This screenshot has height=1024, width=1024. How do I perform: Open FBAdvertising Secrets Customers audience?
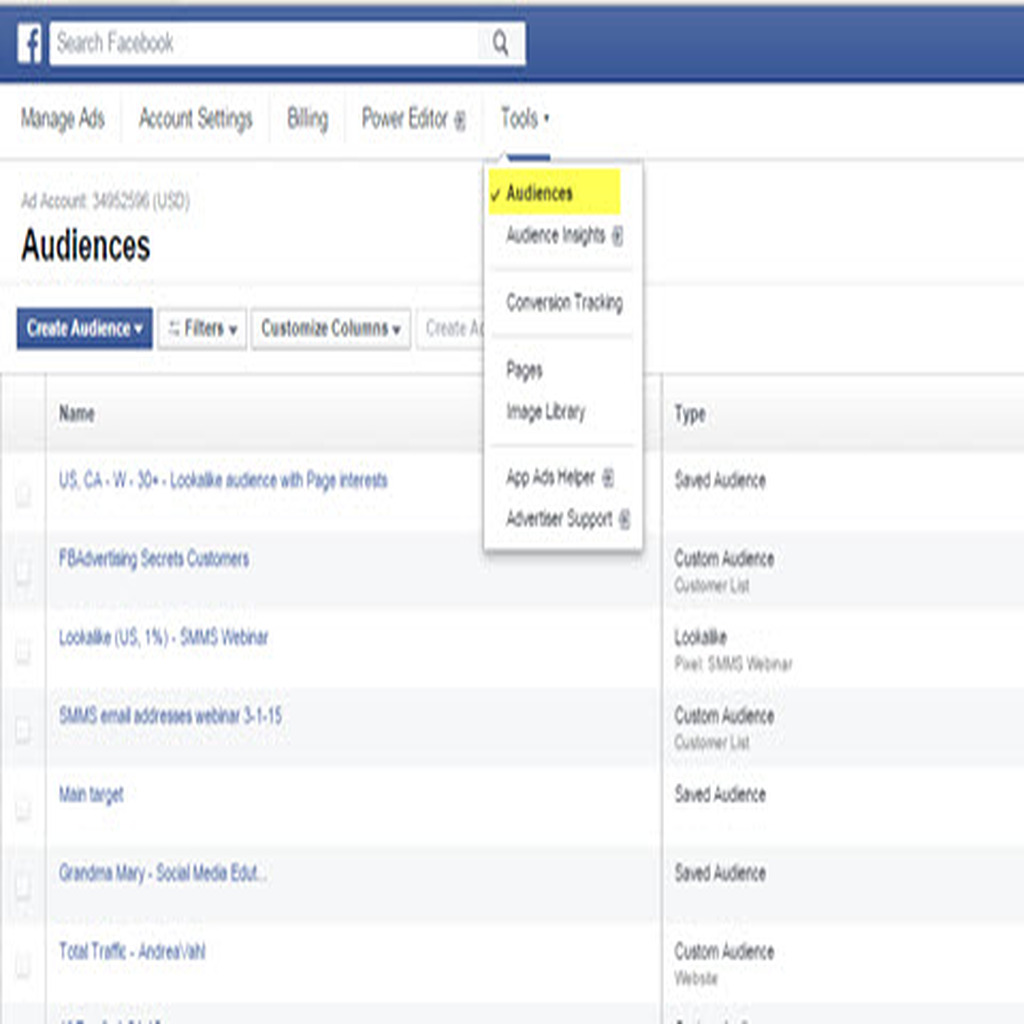click(154, 559)
